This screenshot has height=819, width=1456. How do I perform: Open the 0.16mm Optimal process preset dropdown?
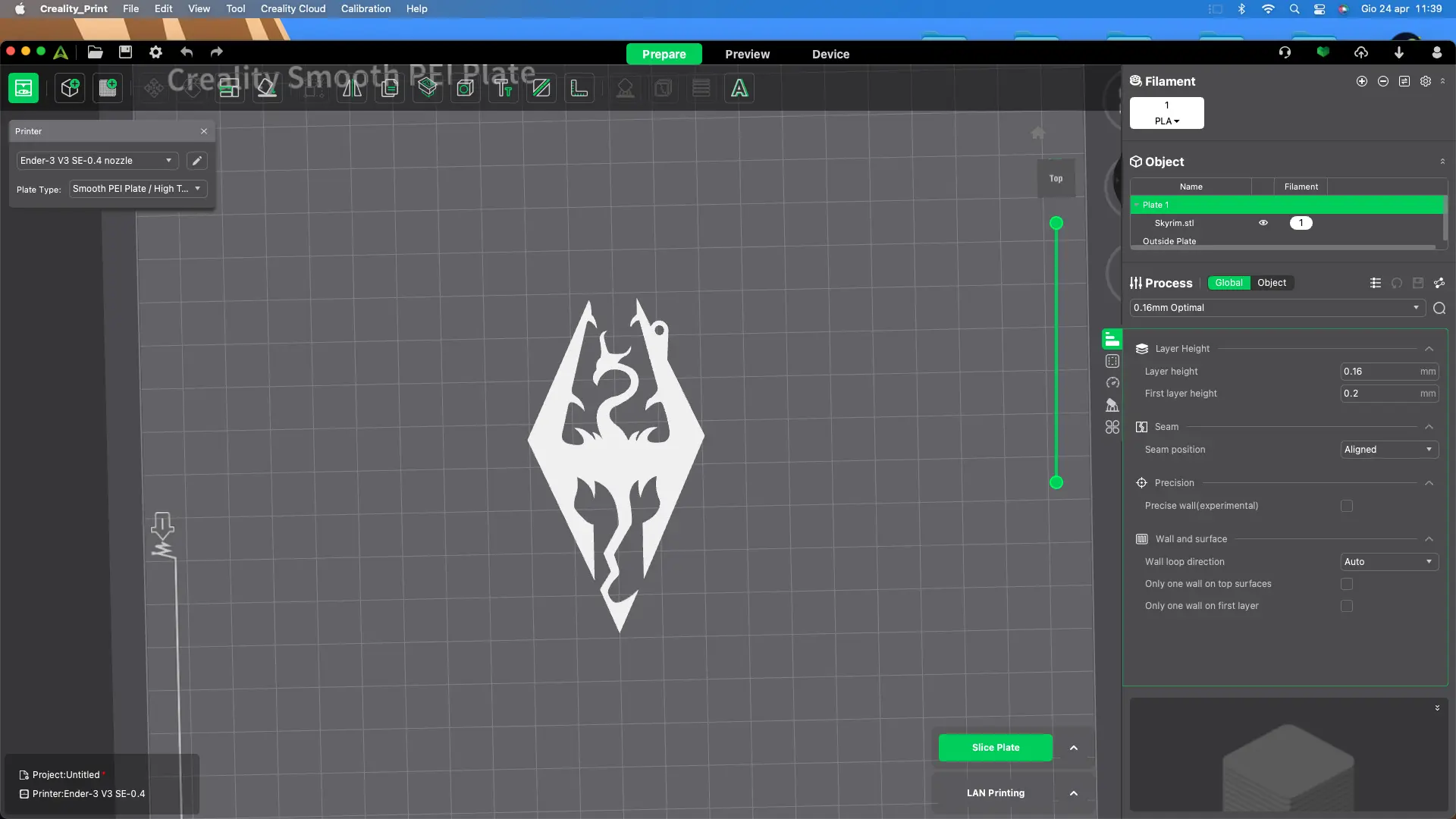1278,308
